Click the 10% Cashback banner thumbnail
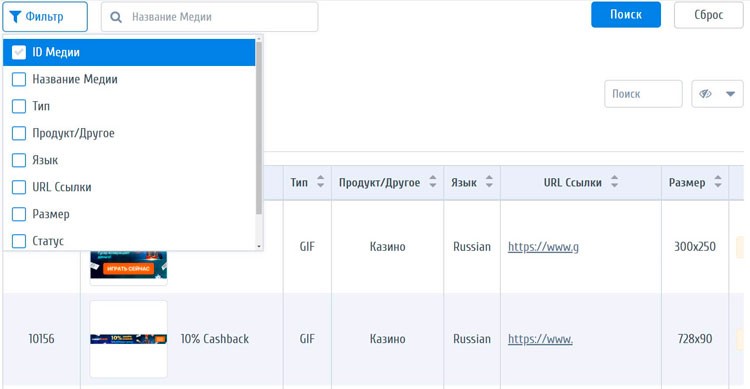750x389 pixels. coord(129,339)
